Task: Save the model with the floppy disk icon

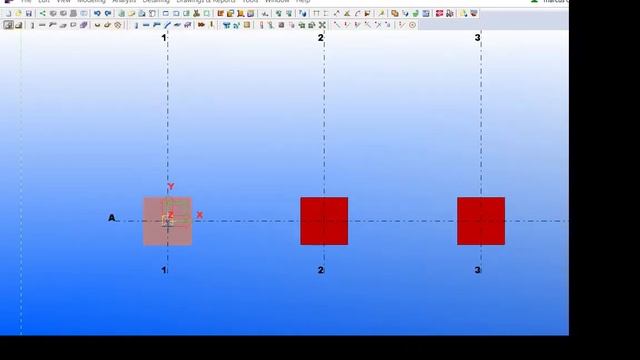Action: [x=29, y=13]
